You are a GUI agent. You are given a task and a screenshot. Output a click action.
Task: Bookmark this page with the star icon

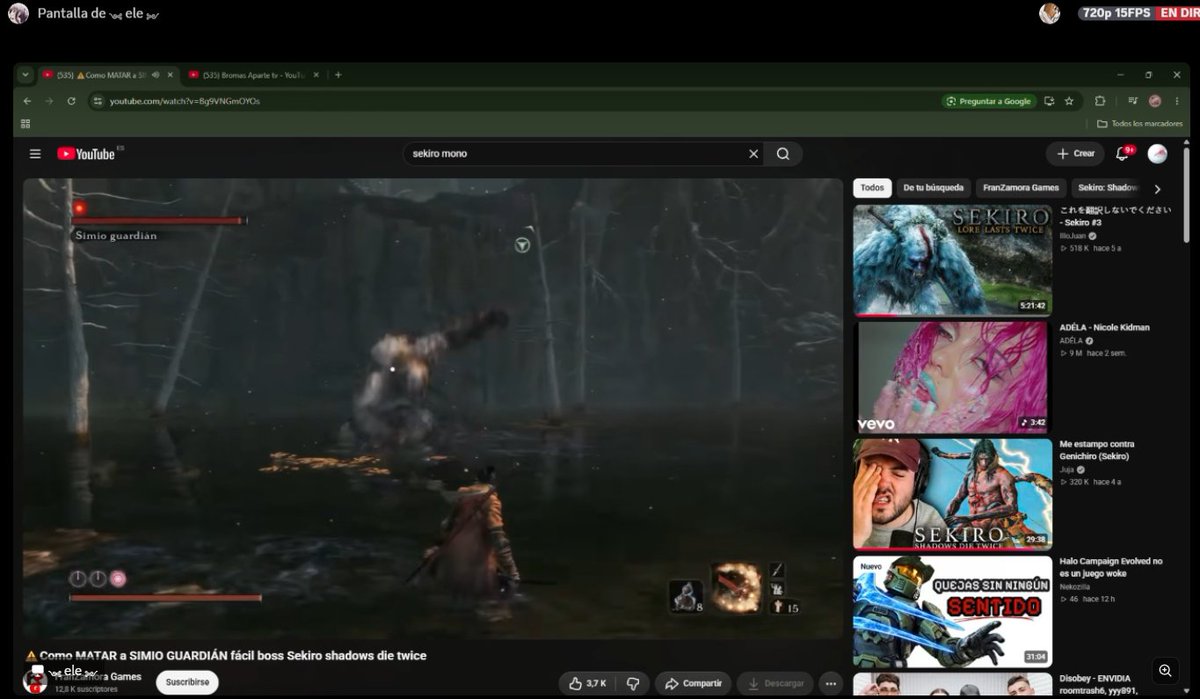1069,101
